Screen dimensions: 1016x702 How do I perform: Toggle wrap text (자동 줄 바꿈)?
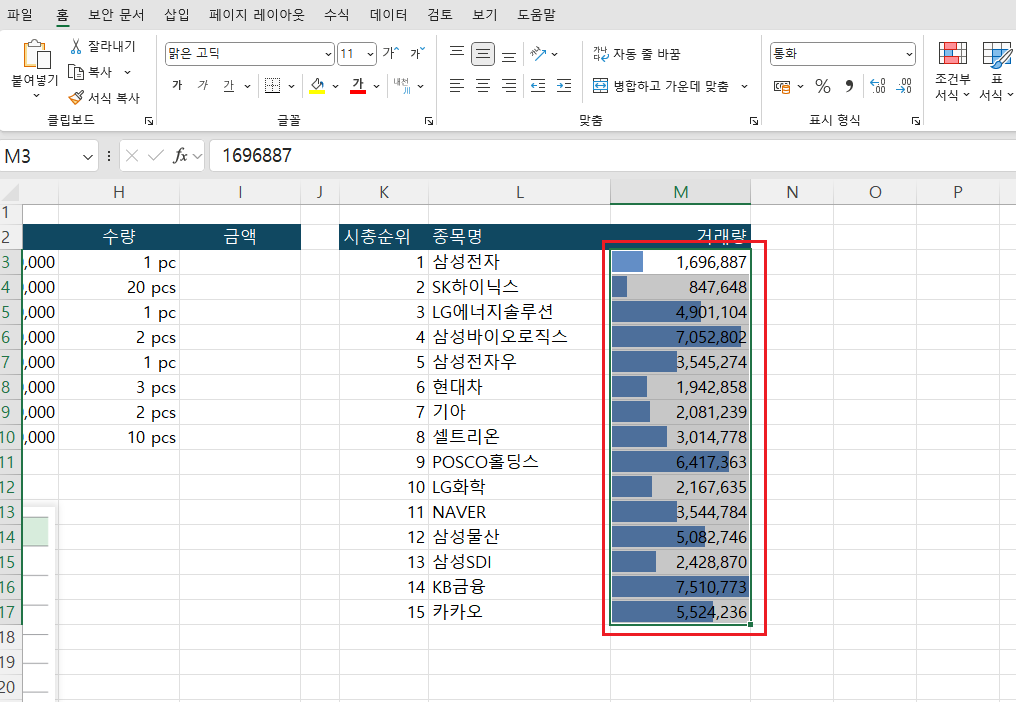[x=636, y=54]
